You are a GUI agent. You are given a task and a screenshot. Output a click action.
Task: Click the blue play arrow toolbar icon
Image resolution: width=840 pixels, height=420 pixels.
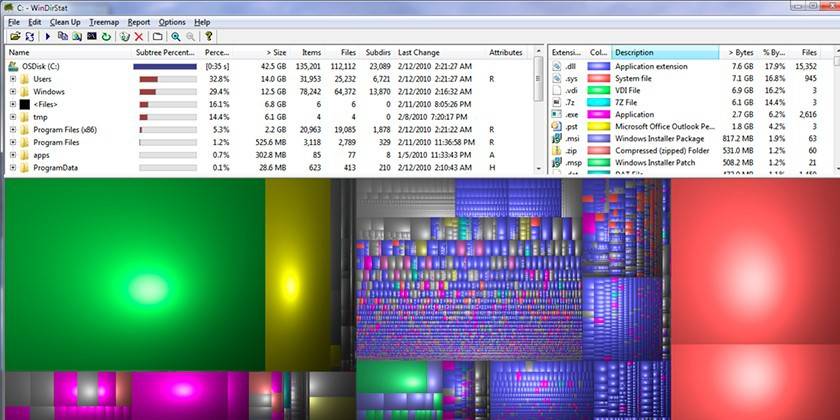46,36
